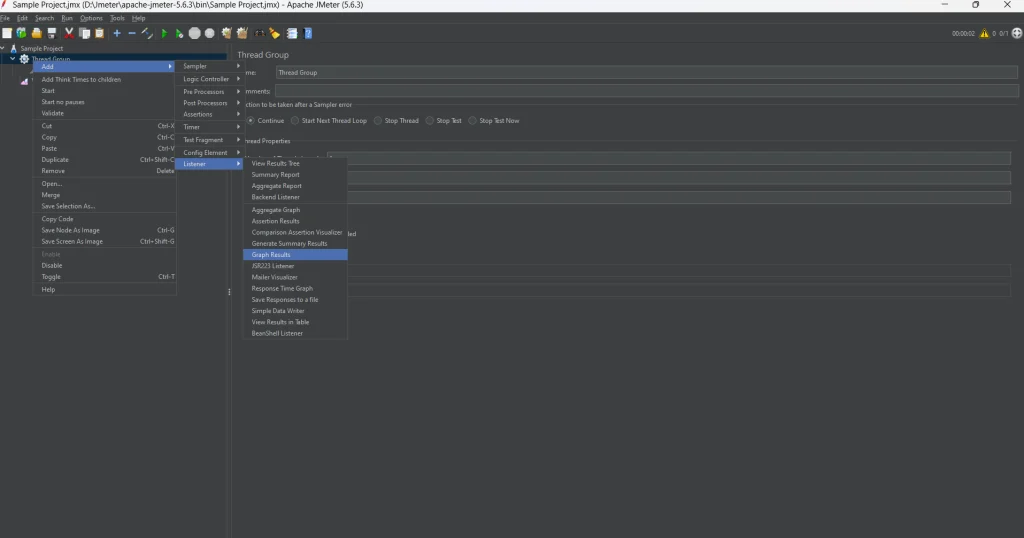
Task: Choose Backend Listener option
Action: [x=295, y=197]
